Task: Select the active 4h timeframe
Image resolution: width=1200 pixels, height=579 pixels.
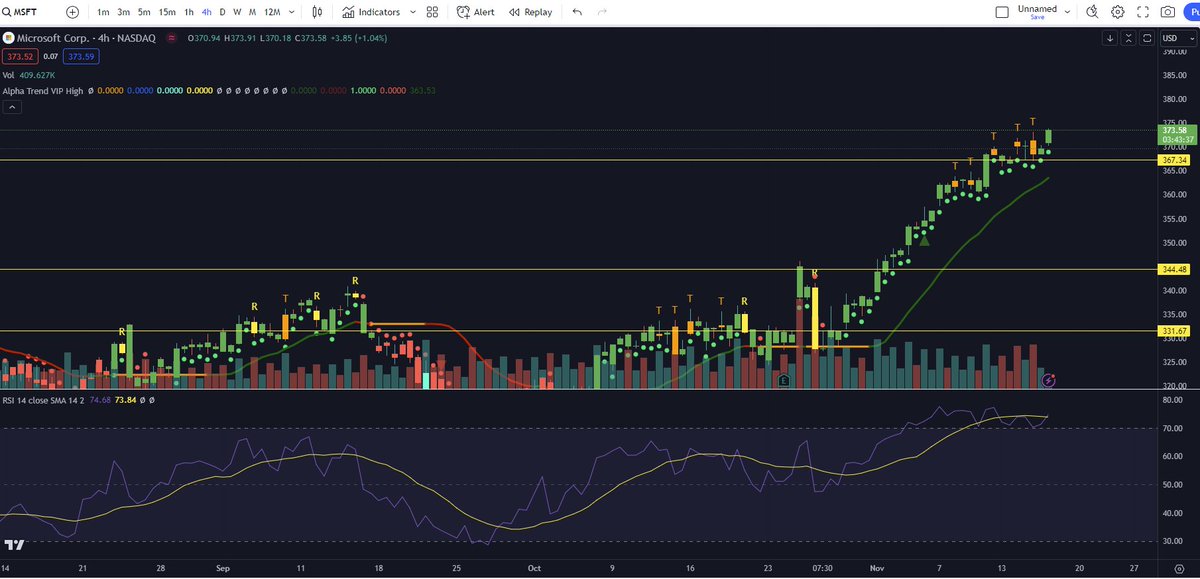Action: point(206,12)
